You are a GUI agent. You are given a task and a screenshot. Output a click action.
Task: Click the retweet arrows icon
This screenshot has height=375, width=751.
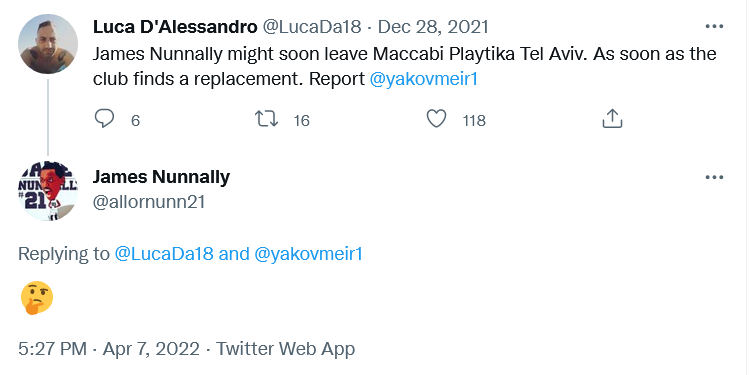pos(266,119)
